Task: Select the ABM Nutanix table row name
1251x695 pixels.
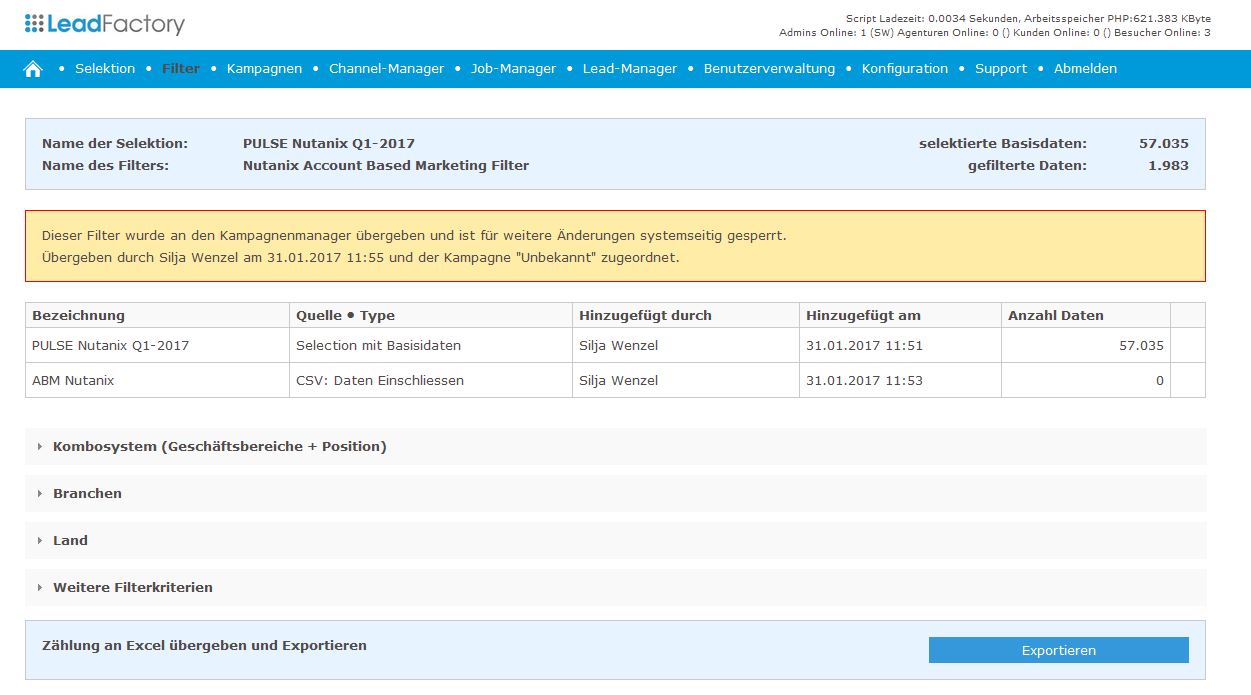Action: [73, 381]
